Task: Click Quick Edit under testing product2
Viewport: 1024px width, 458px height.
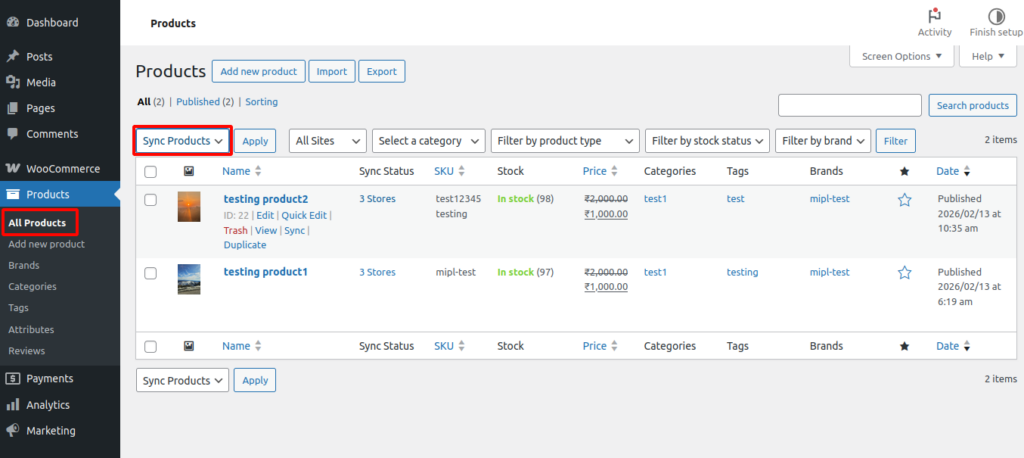Action: tap(304, 215)
